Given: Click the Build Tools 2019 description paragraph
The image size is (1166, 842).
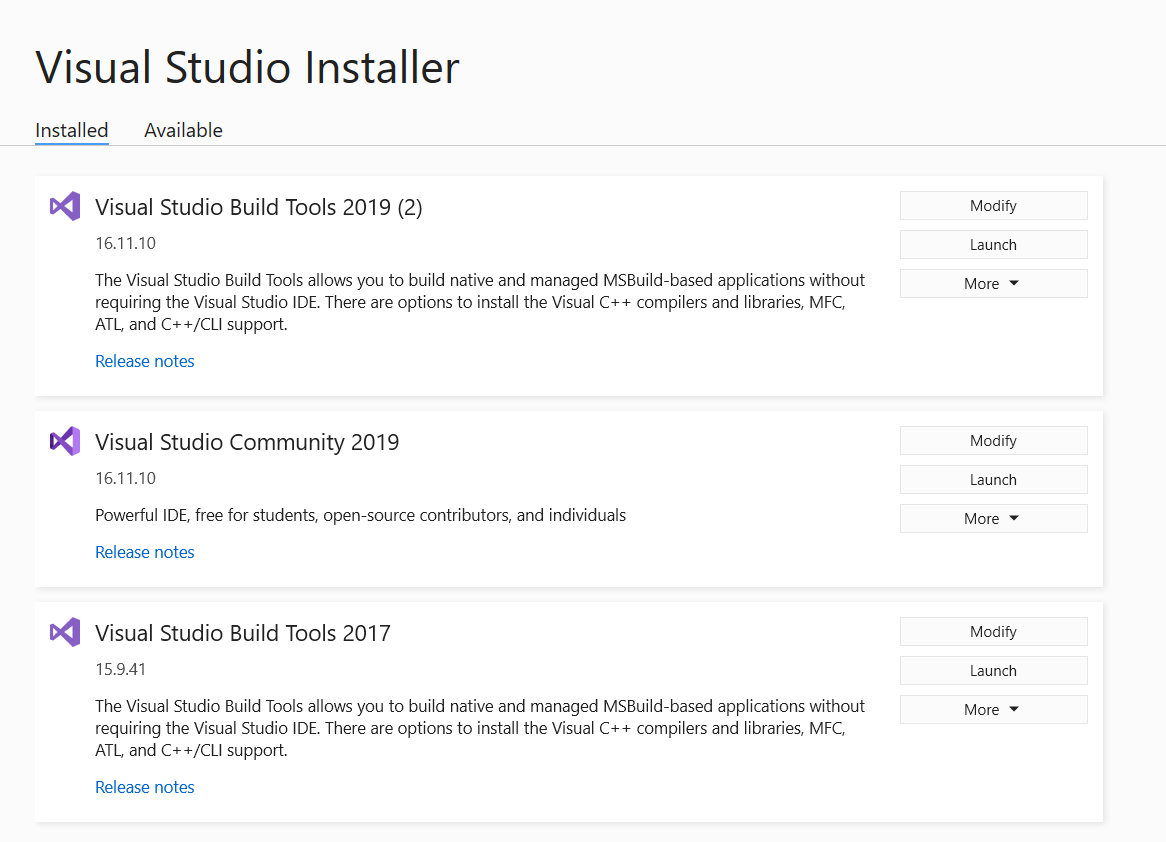Looking at the screenshot, I should [480, 302].
